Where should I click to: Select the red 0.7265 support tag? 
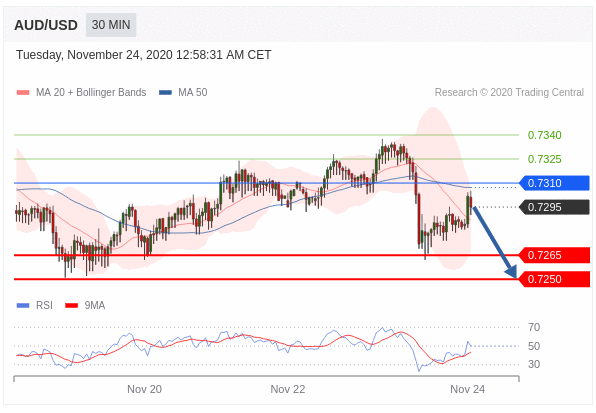pos(554,255)
